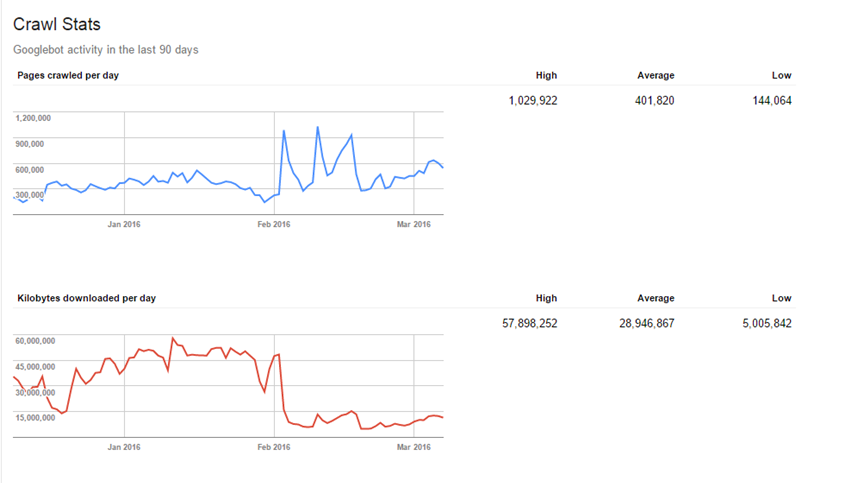Click Mar 2016 label on pages crawled chart
Image resolution: width=858 pixels, height=483 pixels.
coord(413,224)
